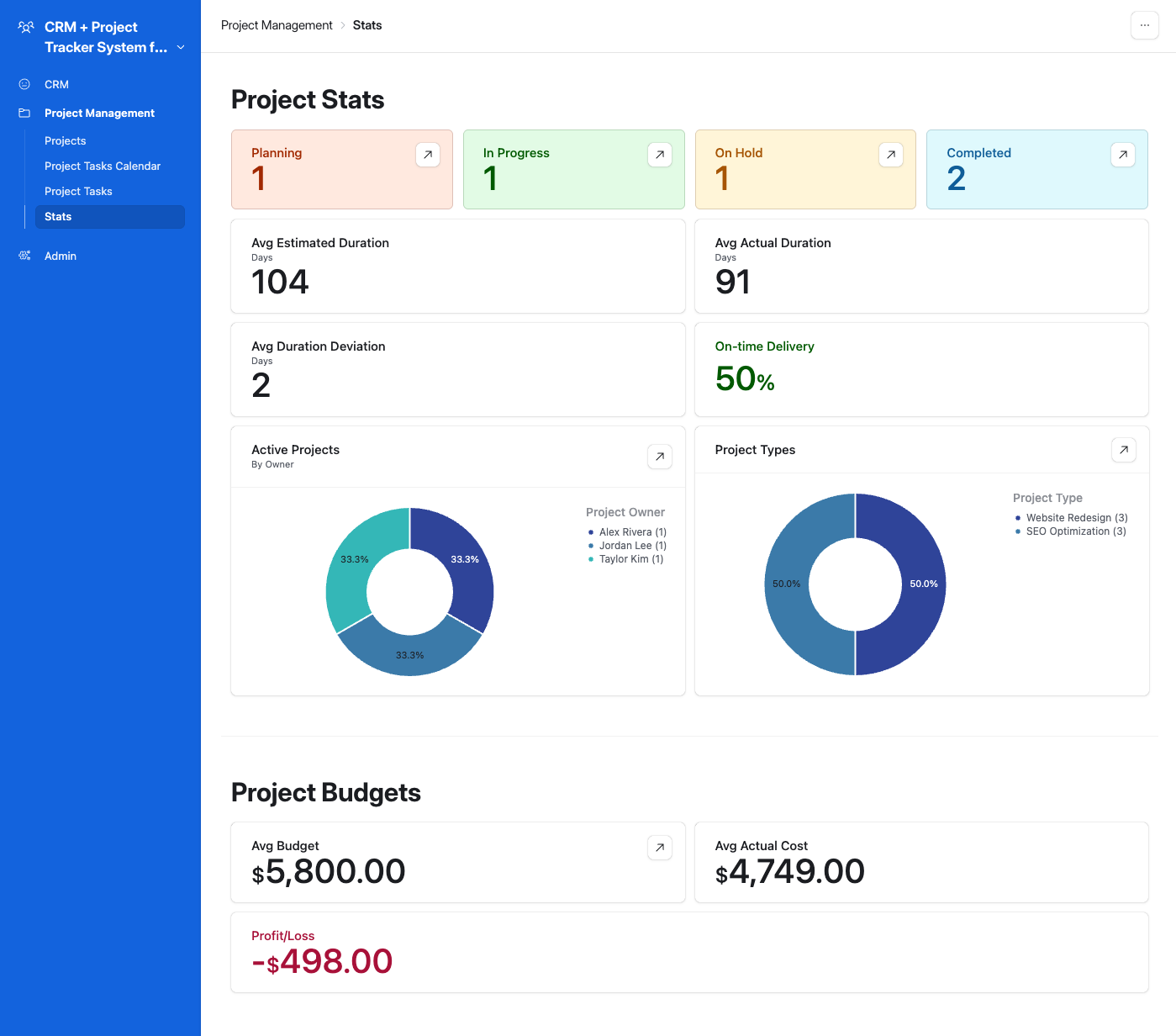Open the Avg Budget expand arrow
Image resolution: width=1176 pixels, height=1036 pixels.
coord(659,848)
